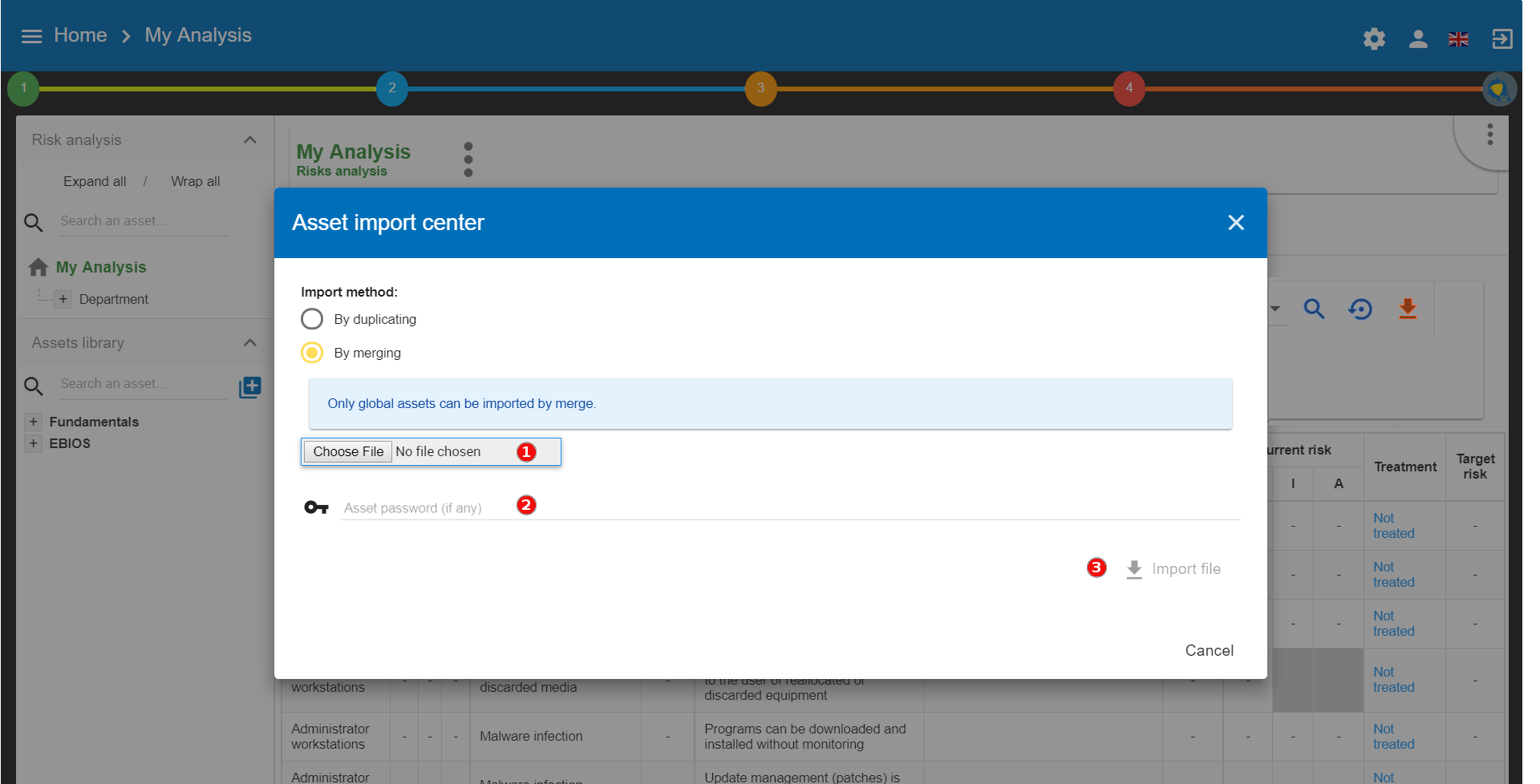Click the Choose File button
Image resolution: width=1540 pixels, height=784 pixels.
(348, 451)
